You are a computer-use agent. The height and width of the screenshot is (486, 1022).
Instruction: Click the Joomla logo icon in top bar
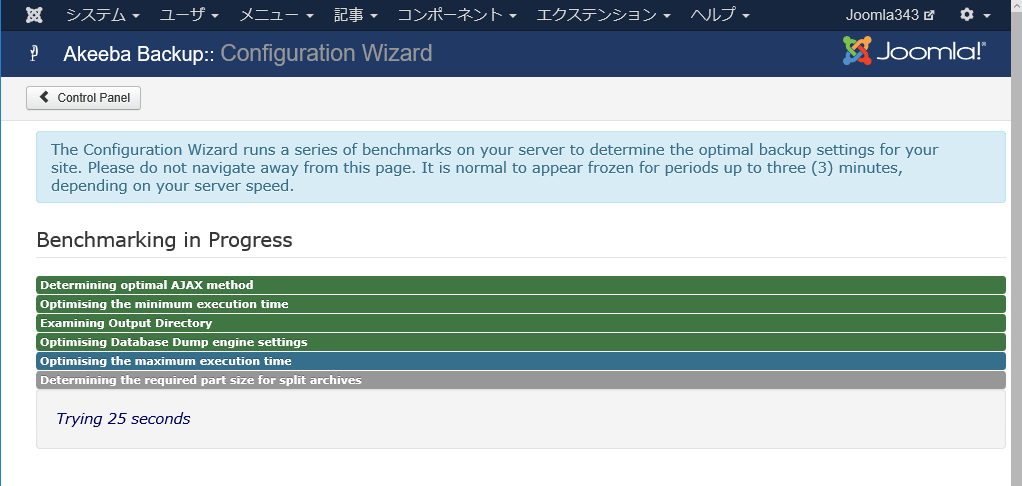[x=34, y=15]
